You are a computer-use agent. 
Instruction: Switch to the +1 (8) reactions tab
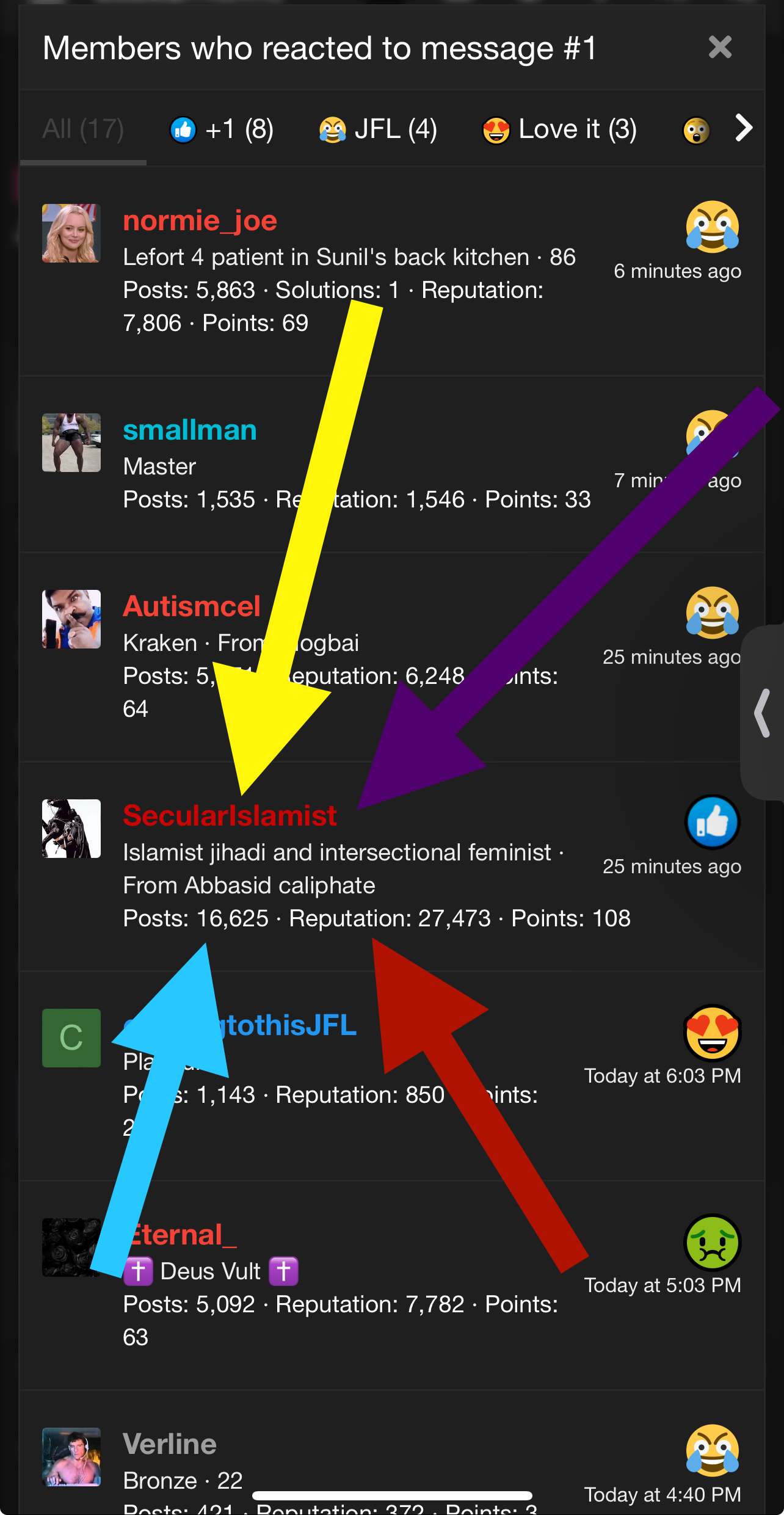click(x=222, y=129)
